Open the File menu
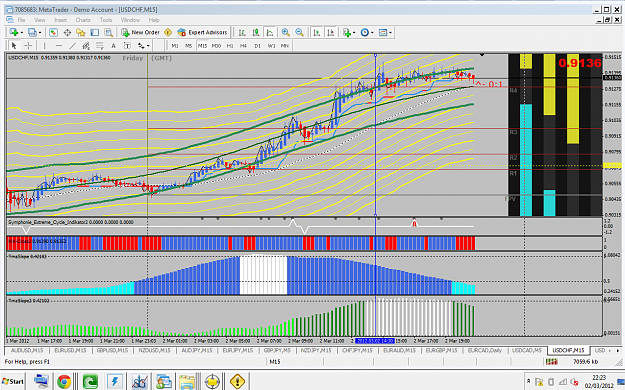Viewport: 625px width, 390px height. [x=21, y=20]
